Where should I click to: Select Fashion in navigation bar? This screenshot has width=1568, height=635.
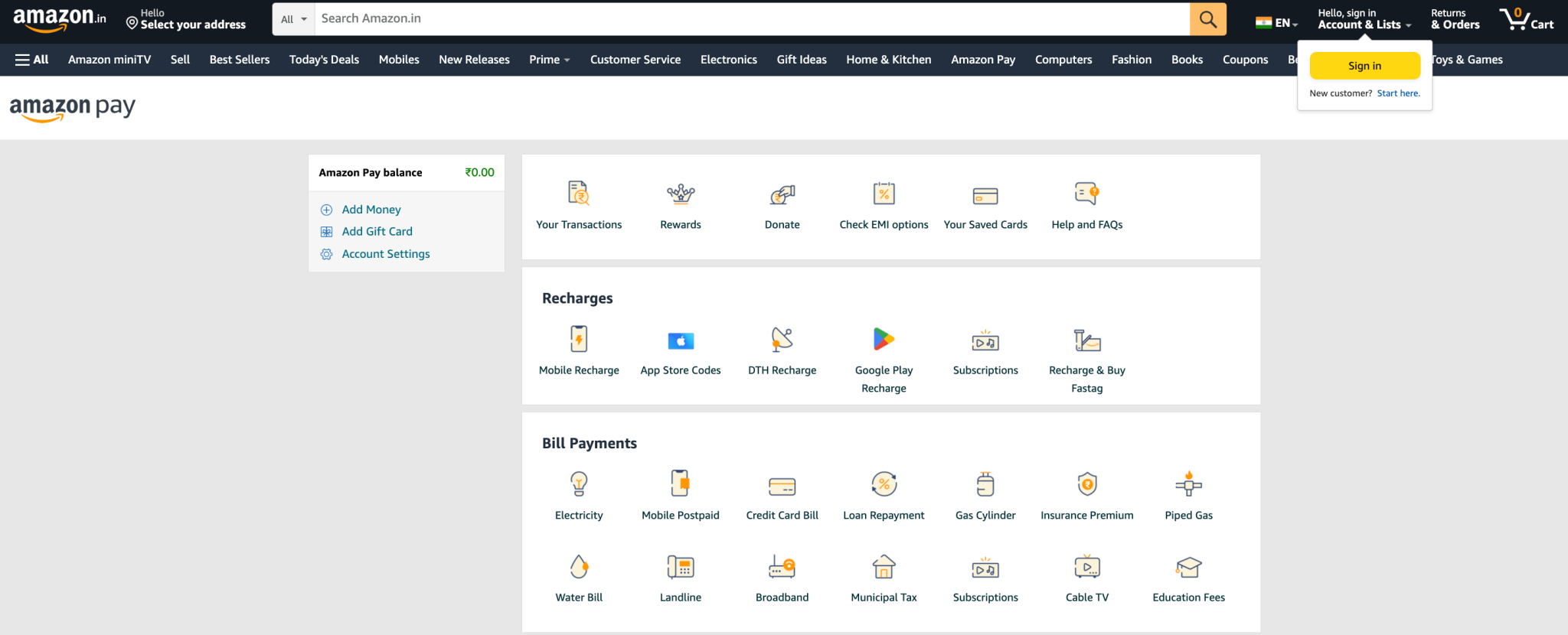coord(1132,60)
